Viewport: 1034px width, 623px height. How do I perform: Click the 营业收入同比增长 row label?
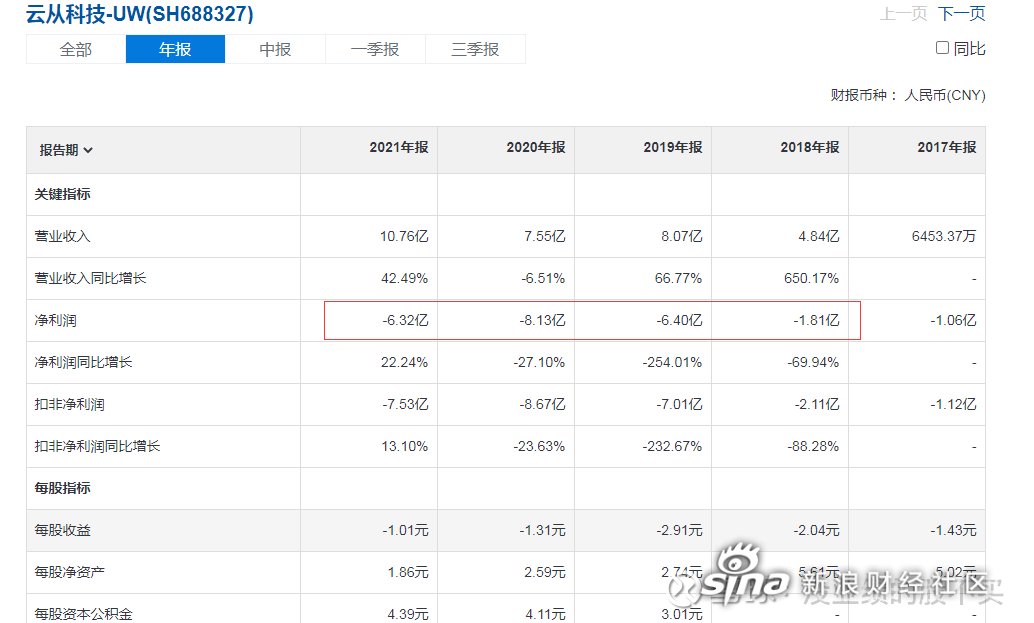90,278
